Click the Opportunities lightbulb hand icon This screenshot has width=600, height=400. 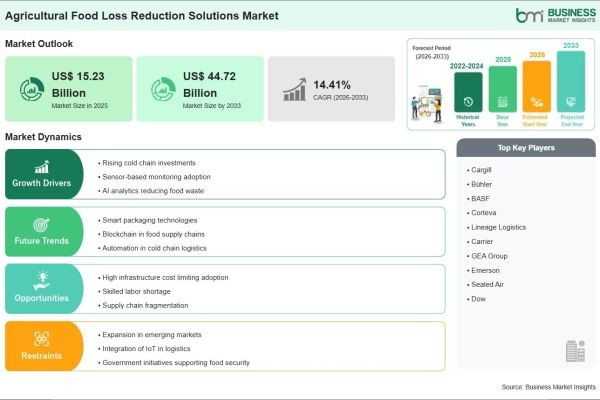pyautogui.click(x=42, y=281)
